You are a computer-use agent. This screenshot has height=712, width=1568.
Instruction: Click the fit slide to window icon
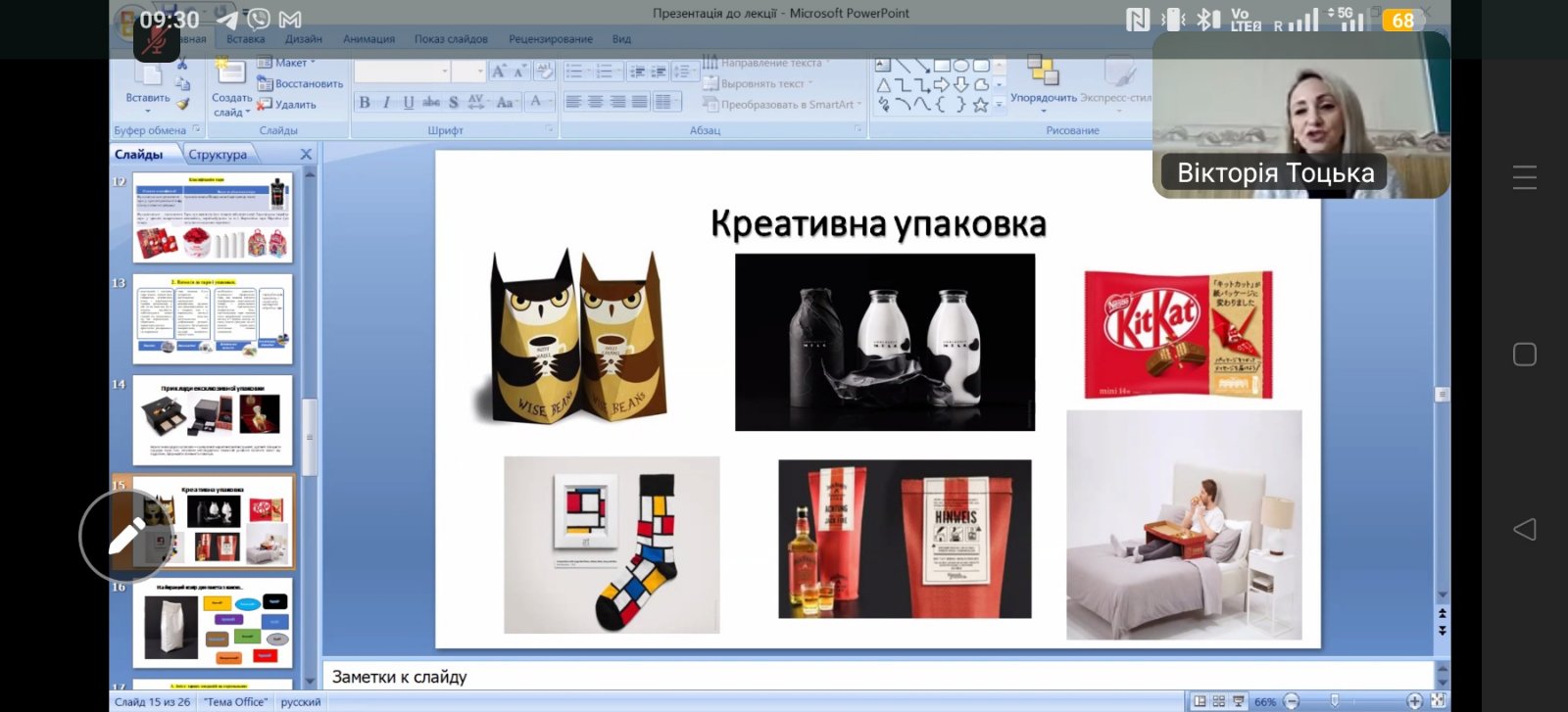(x=1438, y=701)
